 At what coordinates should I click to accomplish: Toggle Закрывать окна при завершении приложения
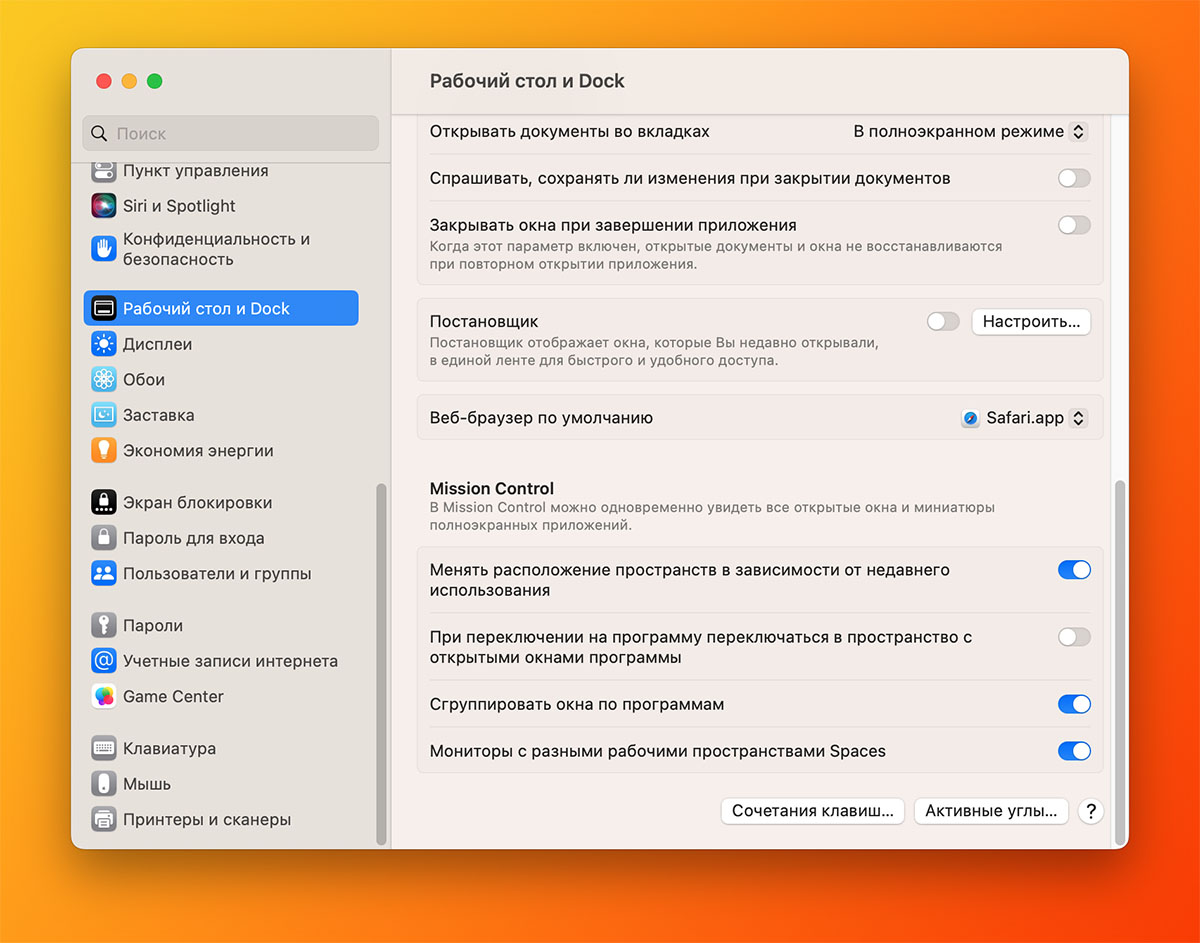[x=1074, y=225]
